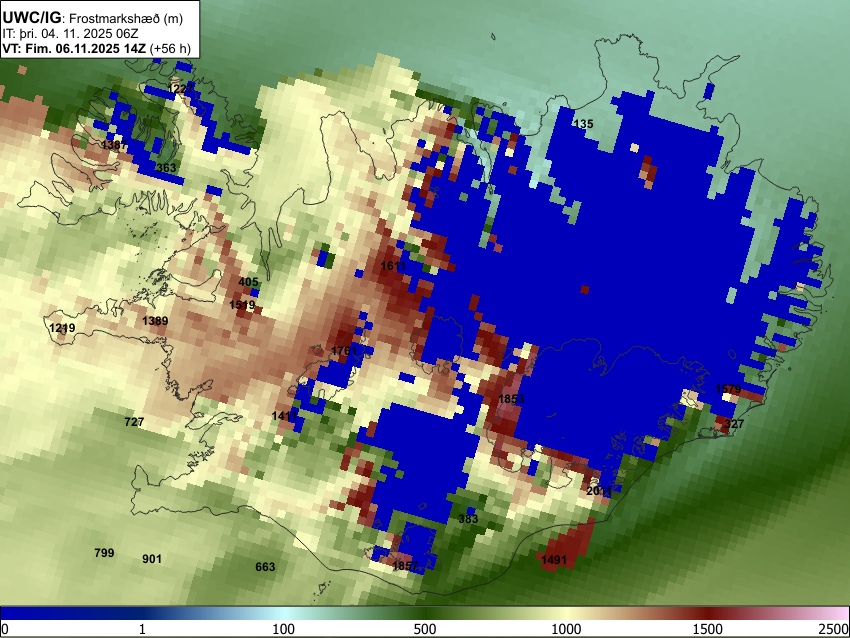Click the 1491 value off the south coast
The image size is (850, 638).
click(554, 560)
